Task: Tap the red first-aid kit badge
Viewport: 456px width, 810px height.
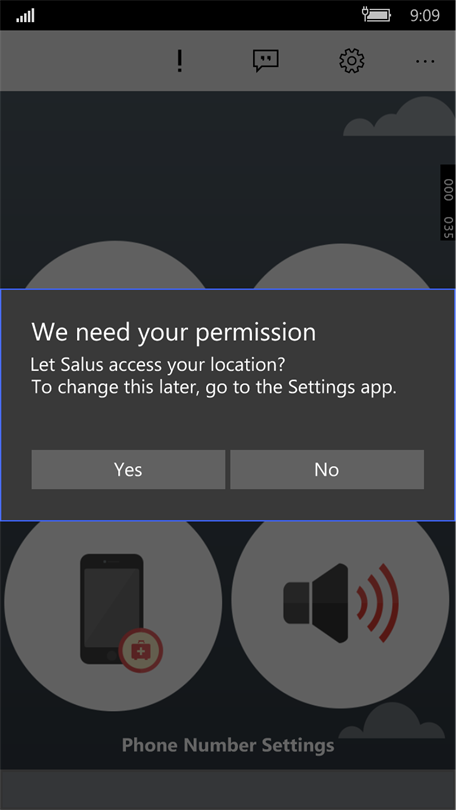Action: point(140,650)
